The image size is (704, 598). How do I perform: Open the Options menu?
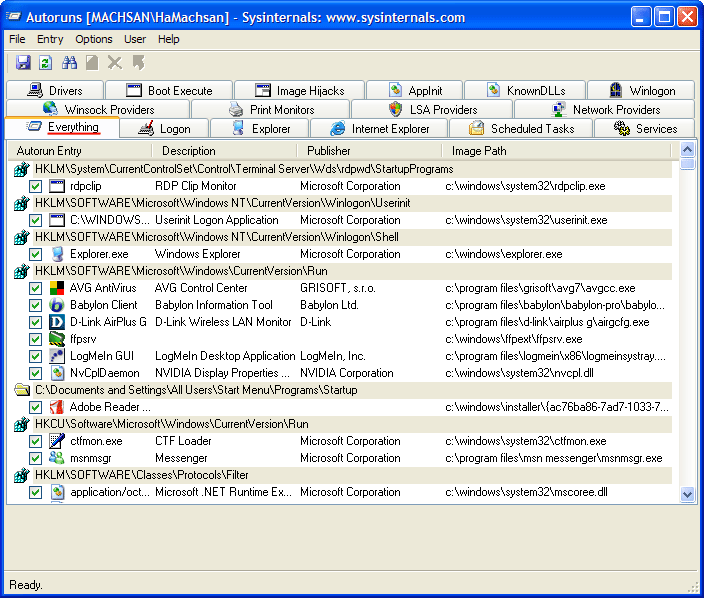point(94,39)
